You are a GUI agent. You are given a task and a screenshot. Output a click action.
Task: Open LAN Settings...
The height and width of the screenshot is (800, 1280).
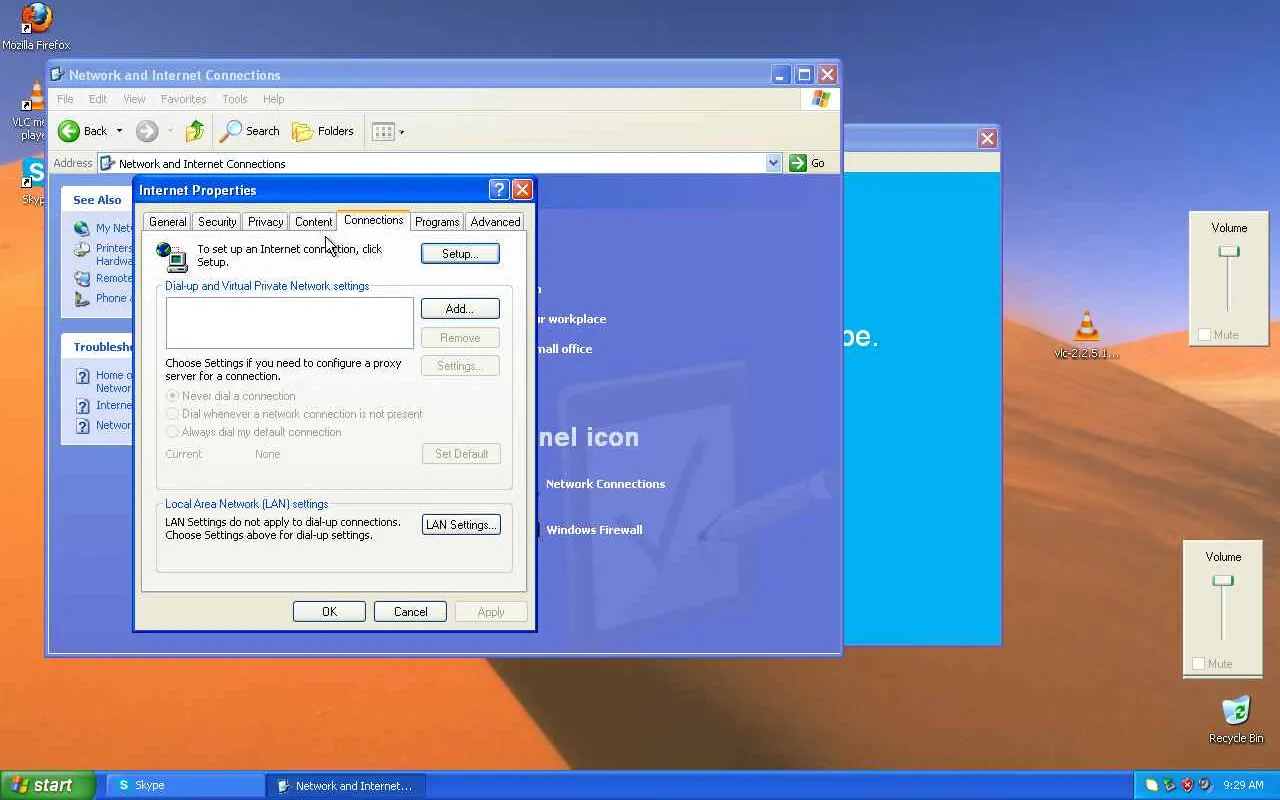[x=461, y=525]
